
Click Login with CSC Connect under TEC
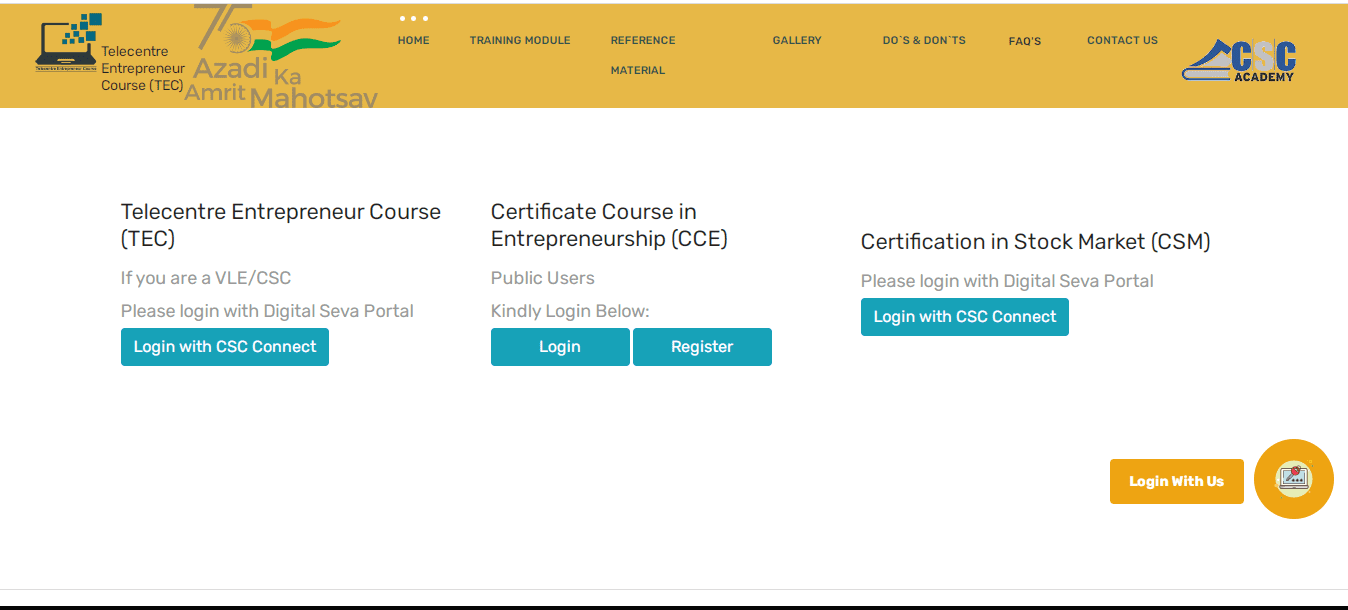[x=225, y=347]
